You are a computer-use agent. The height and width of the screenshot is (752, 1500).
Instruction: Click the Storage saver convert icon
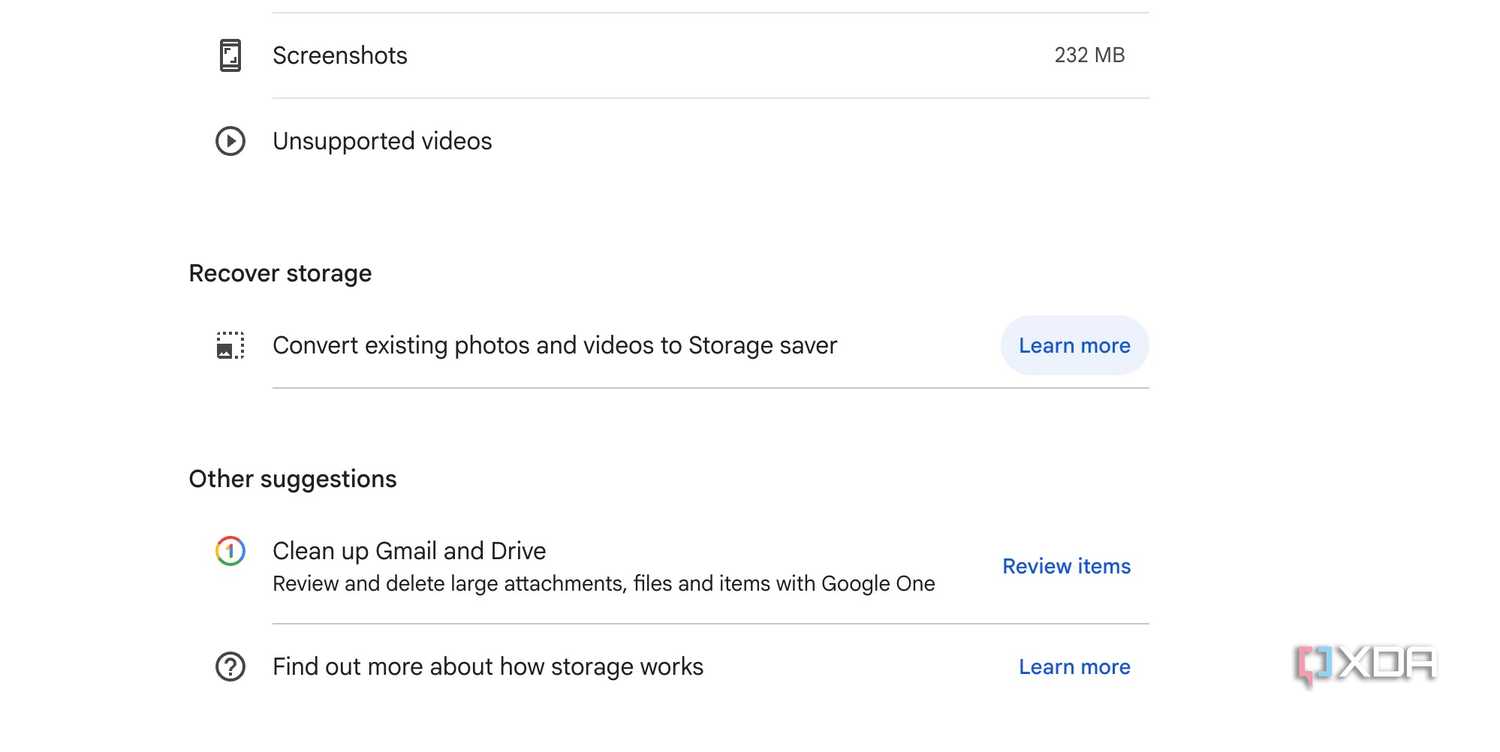(x=230, y=346)
